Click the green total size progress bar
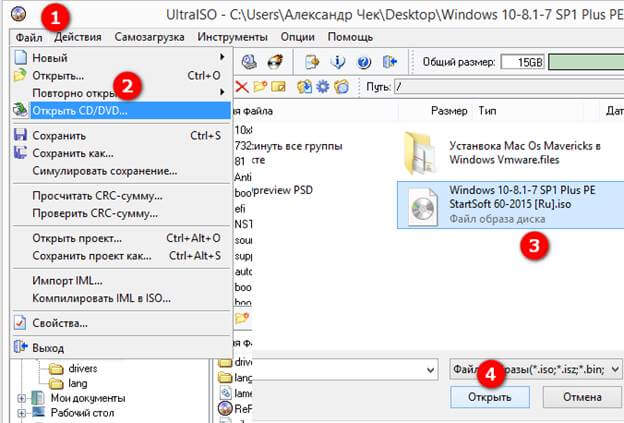 pyautogui.click(x=586, y=62)
